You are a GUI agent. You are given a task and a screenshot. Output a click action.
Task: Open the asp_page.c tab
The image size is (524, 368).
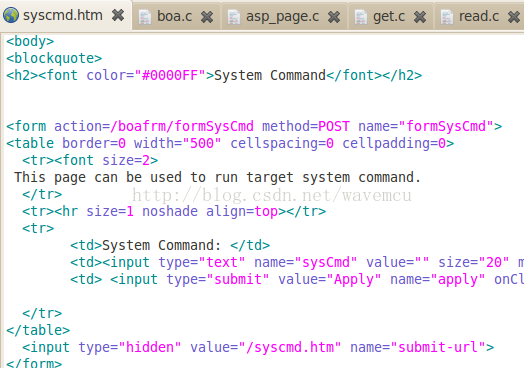282,16
